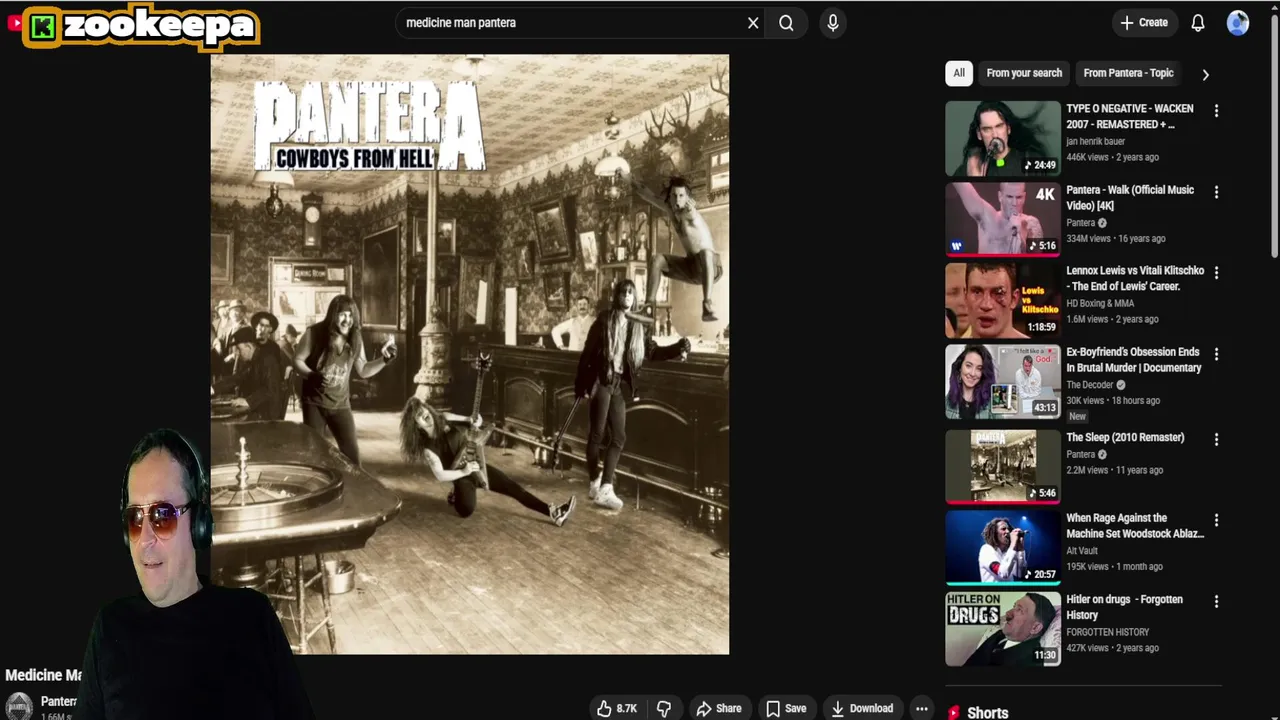1280x720 pixels.
Task: Open channel 'jan henrik bauer'
Action: pyautogui.click(x=1095, y=141)
